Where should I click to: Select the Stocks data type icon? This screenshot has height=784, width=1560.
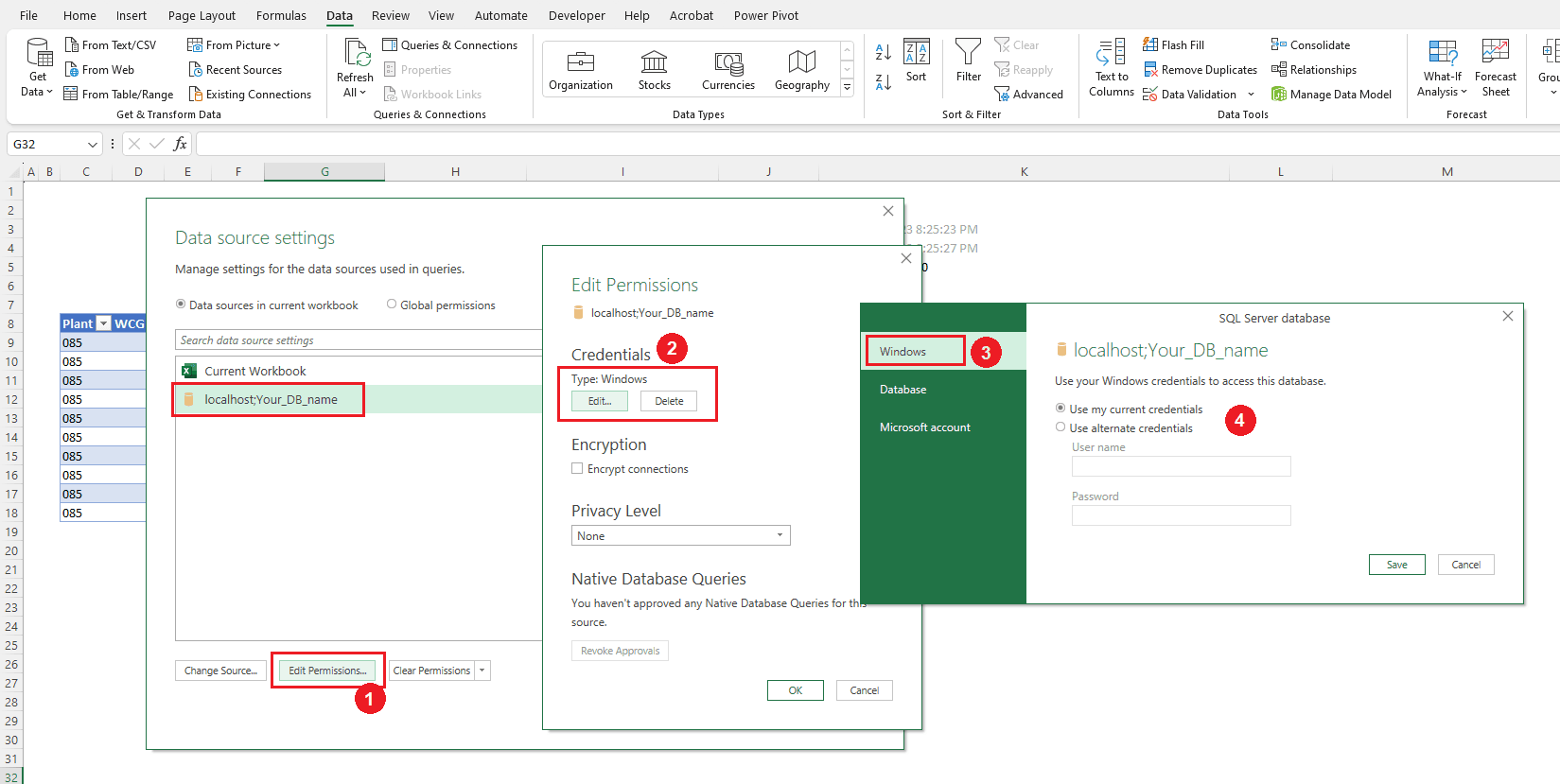pos(654,62)
